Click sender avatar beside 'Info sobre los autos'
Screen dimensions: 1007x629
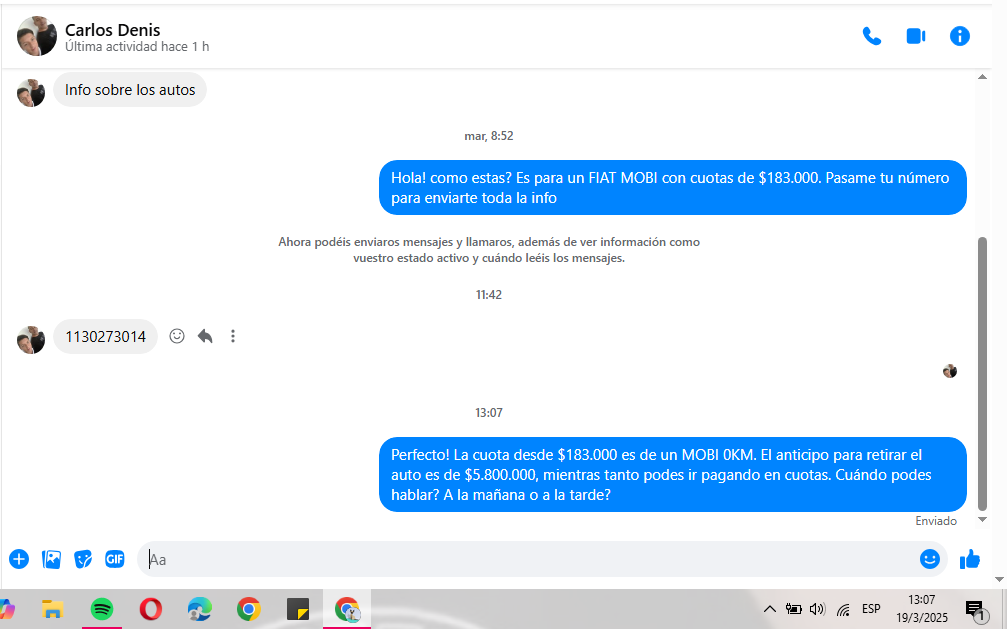[x=31, y=93]
